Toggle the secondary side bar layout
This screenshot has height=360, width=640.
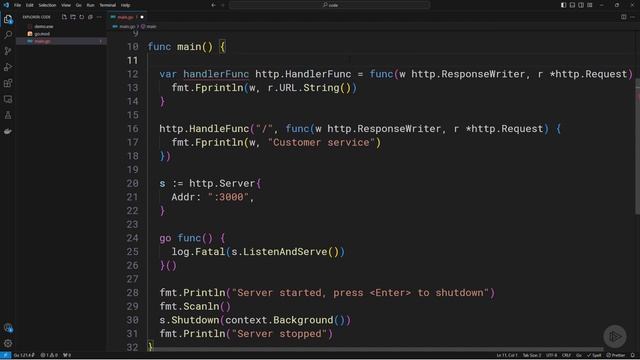pyautogui.click(x=581, y=5)
